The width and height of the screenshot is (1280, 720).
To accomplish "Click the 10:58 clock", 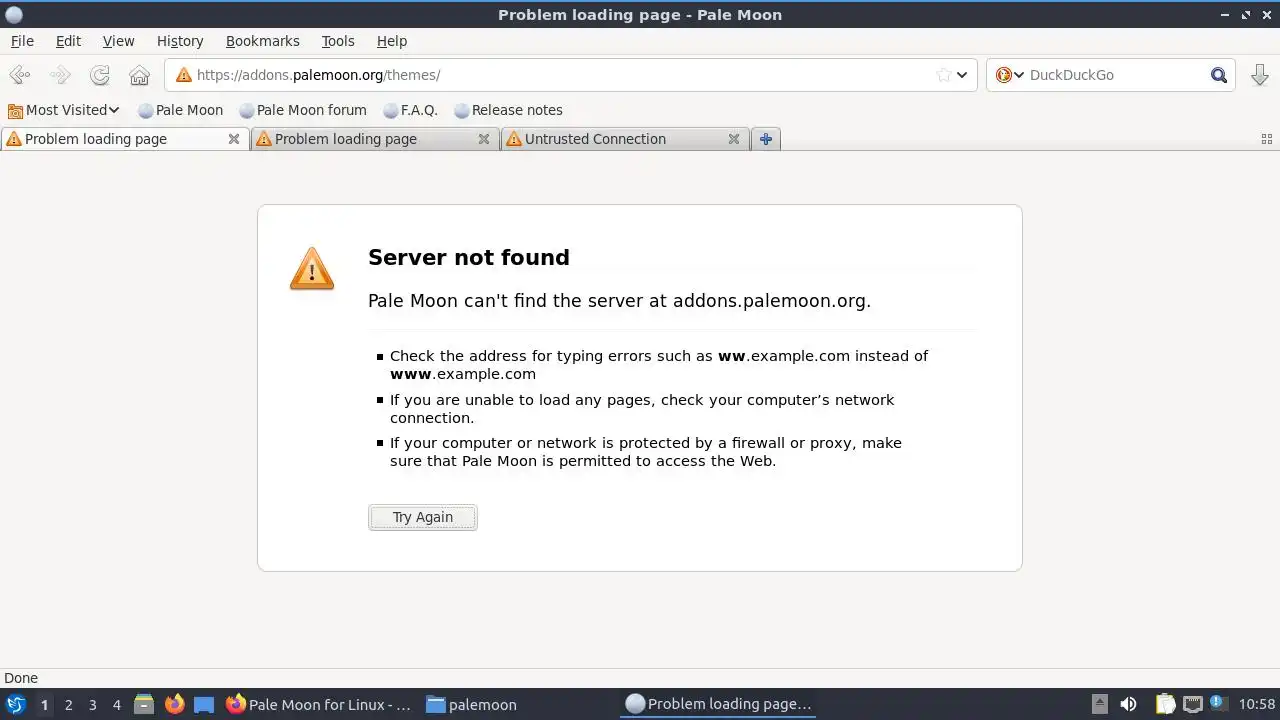I will (1257, 705).
